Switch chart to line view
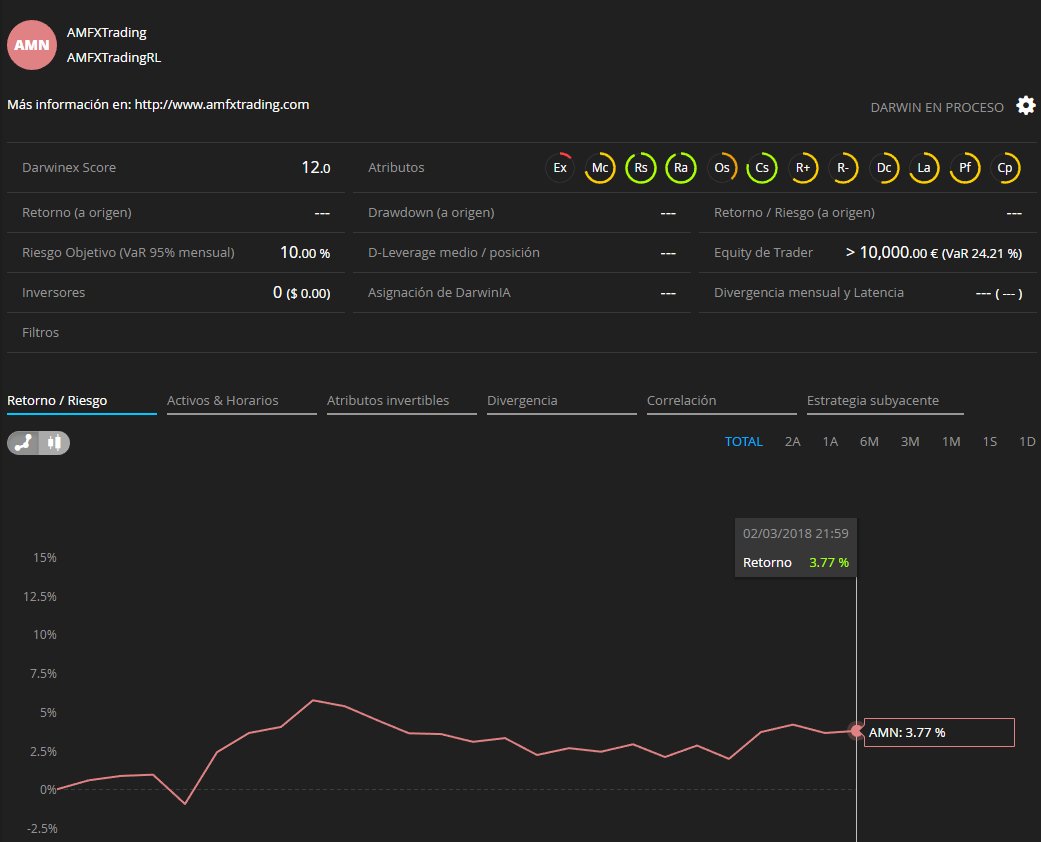The height and width of the screenshot is (842, 1041). 23,442
